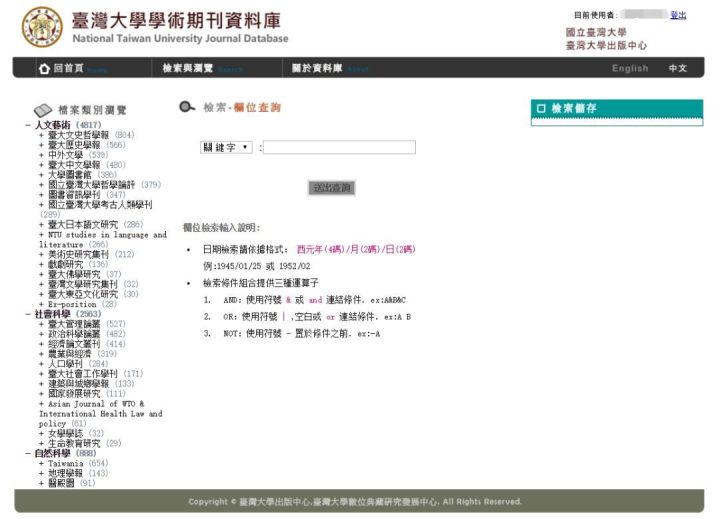Open the 關鍵字 field dropdown
The image size is (720, 519).
[226, 147]
